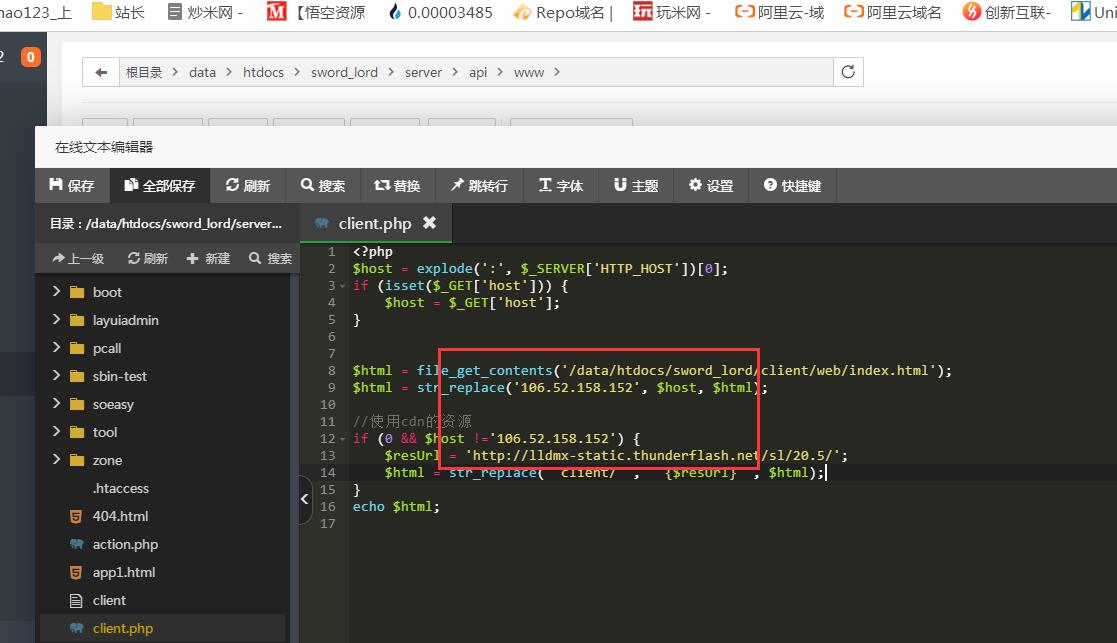Click sword_lord in the breadcrumb path

pyautogui.click(x=344, y=72)
